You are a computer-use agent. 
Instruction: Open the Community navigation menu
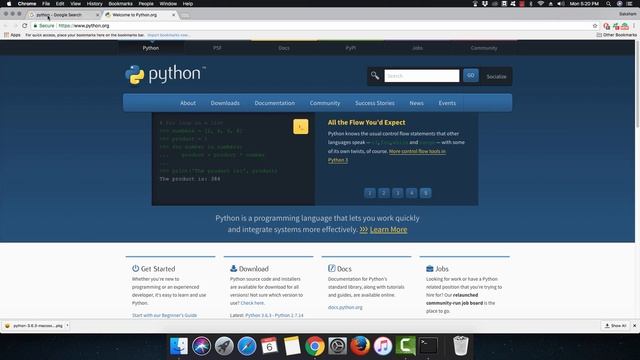325,103
